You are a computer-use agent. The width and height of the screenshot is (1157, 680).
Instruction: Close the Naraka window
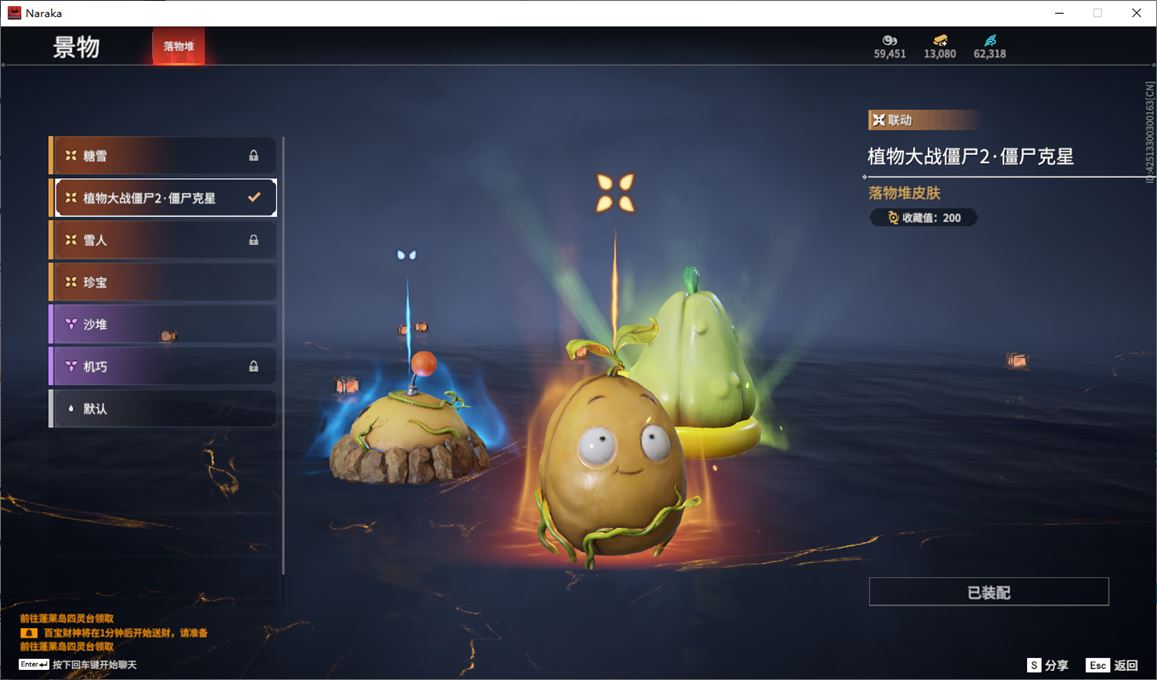[1136, 13]
